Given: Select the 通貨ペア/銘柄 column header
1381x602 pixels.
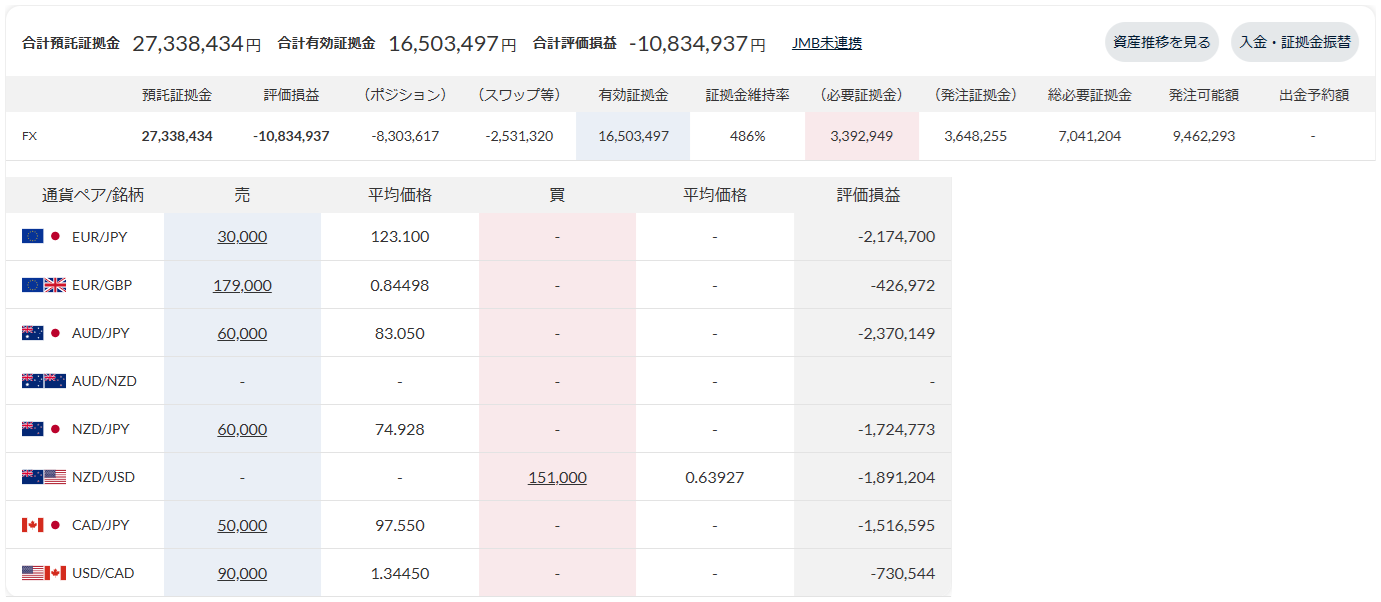Looking at the screenshot, I should pyautogui.click(x=92, y=195).
